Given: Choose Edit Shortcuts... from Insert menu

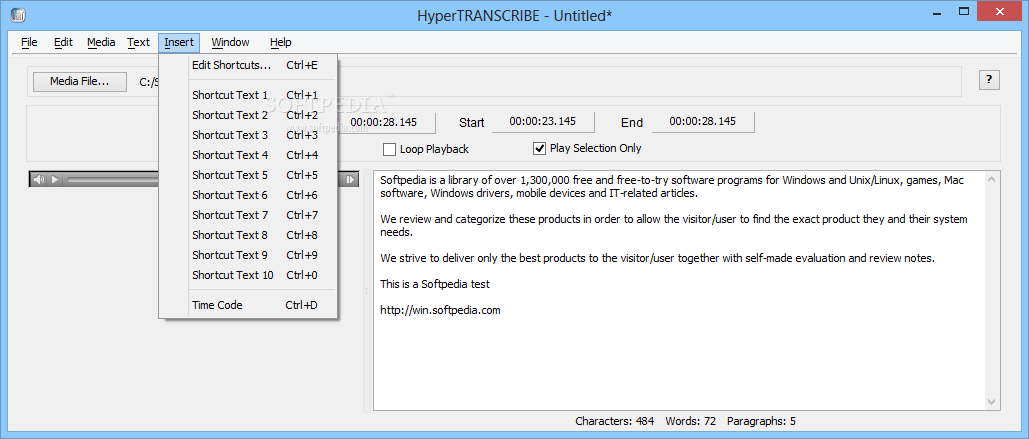Looking at the screenshot, I should pos(248,65).
